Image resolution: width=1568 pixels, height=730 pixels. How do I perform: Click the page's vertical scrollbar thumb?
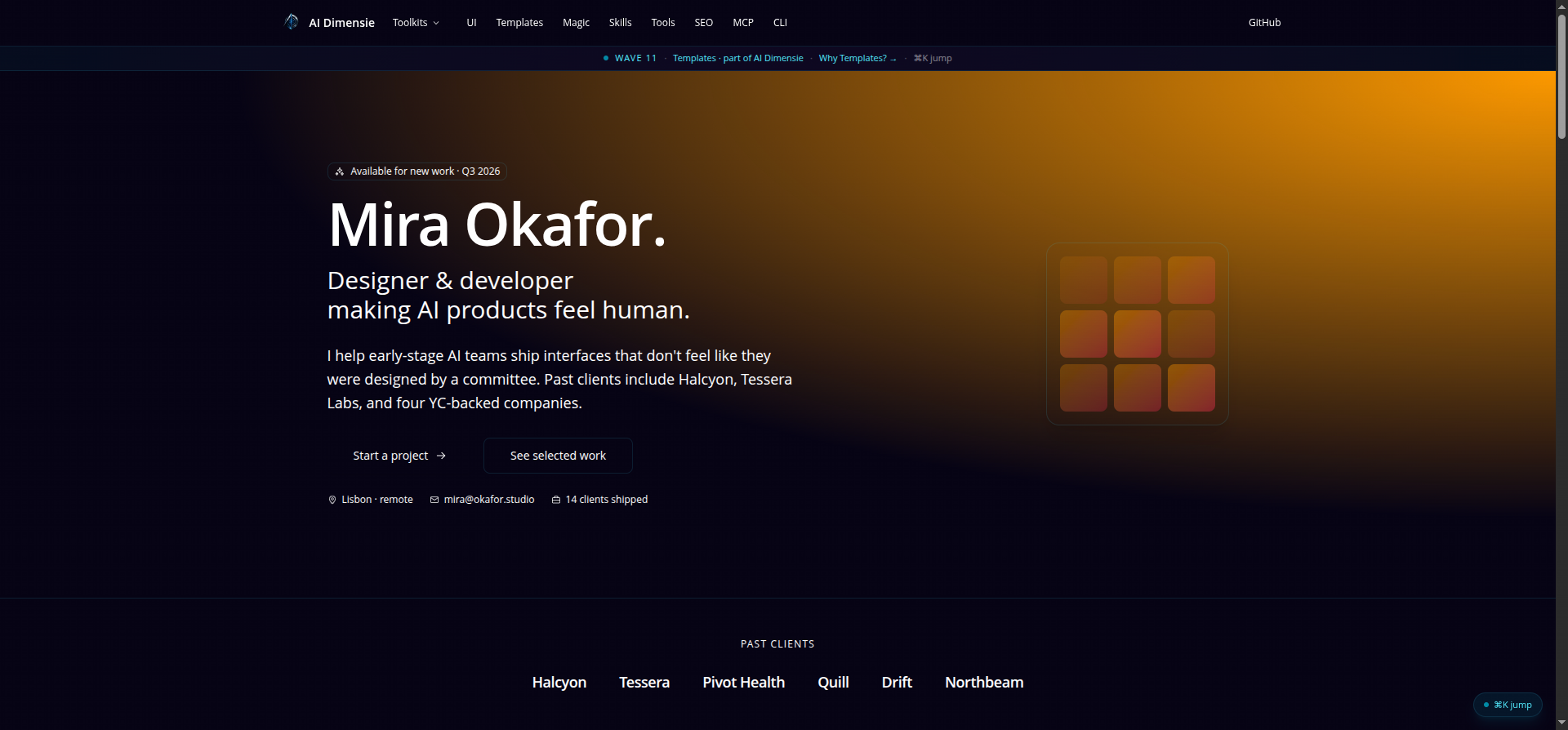coord(1562,76)
